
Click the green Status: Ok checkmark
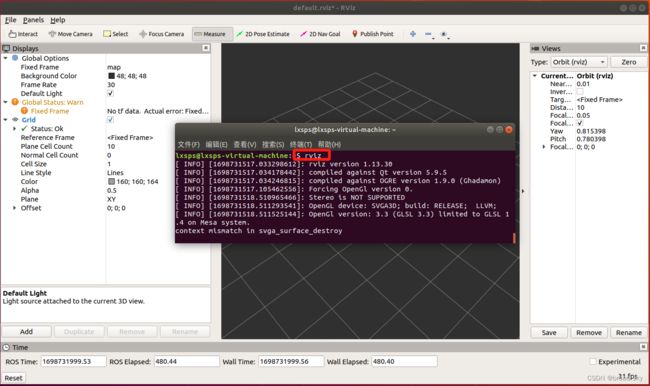24,129
